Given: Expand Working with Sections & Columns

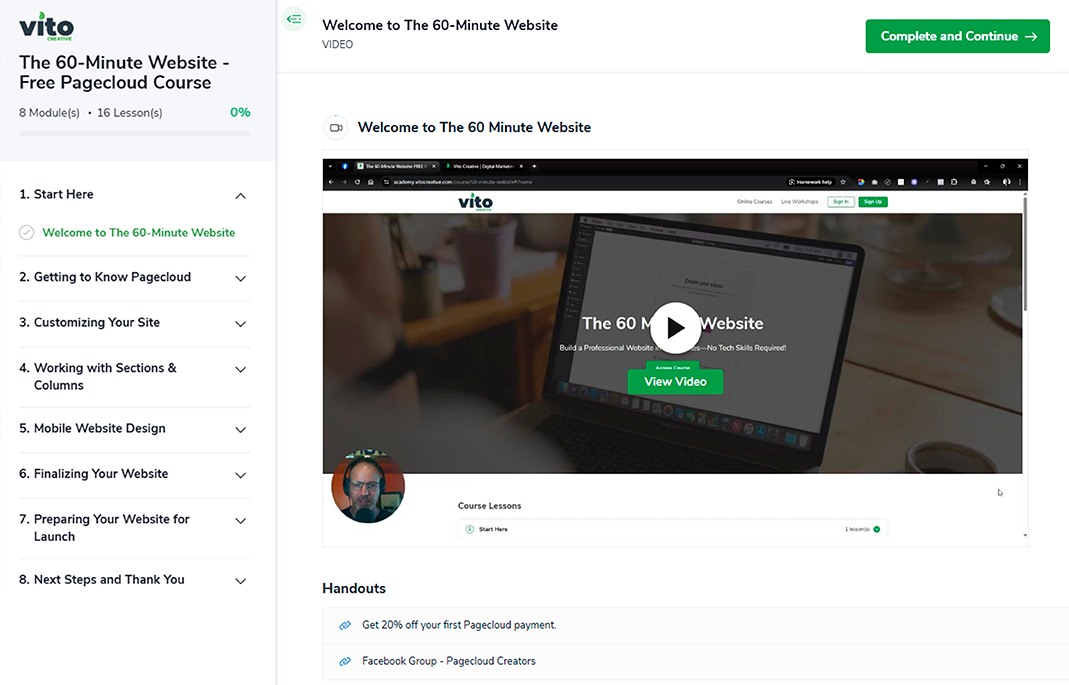Looking at the screenshot, I should (240, 370).
